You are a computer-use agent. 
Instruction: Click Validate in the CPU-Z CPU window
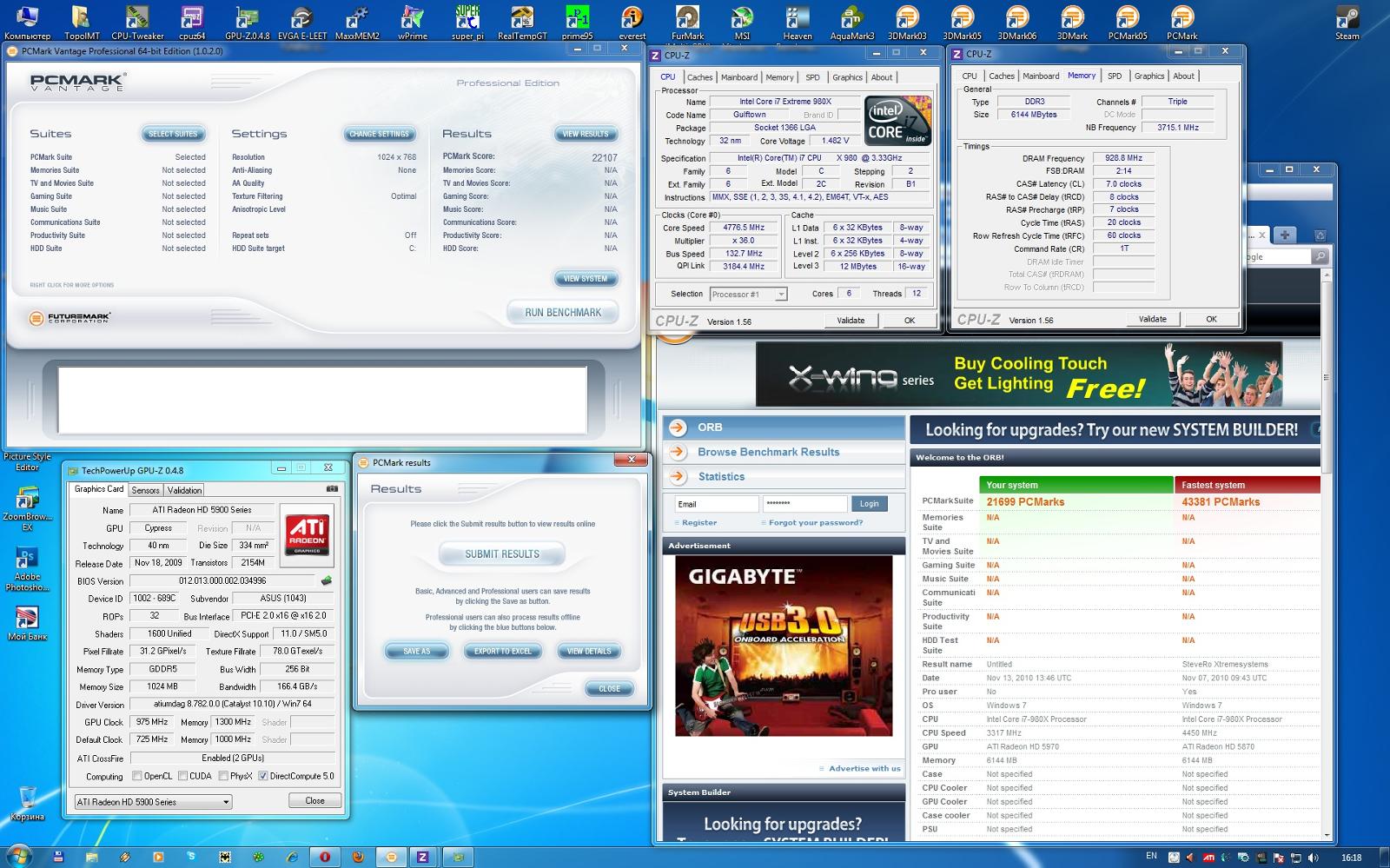click(851, 321)
